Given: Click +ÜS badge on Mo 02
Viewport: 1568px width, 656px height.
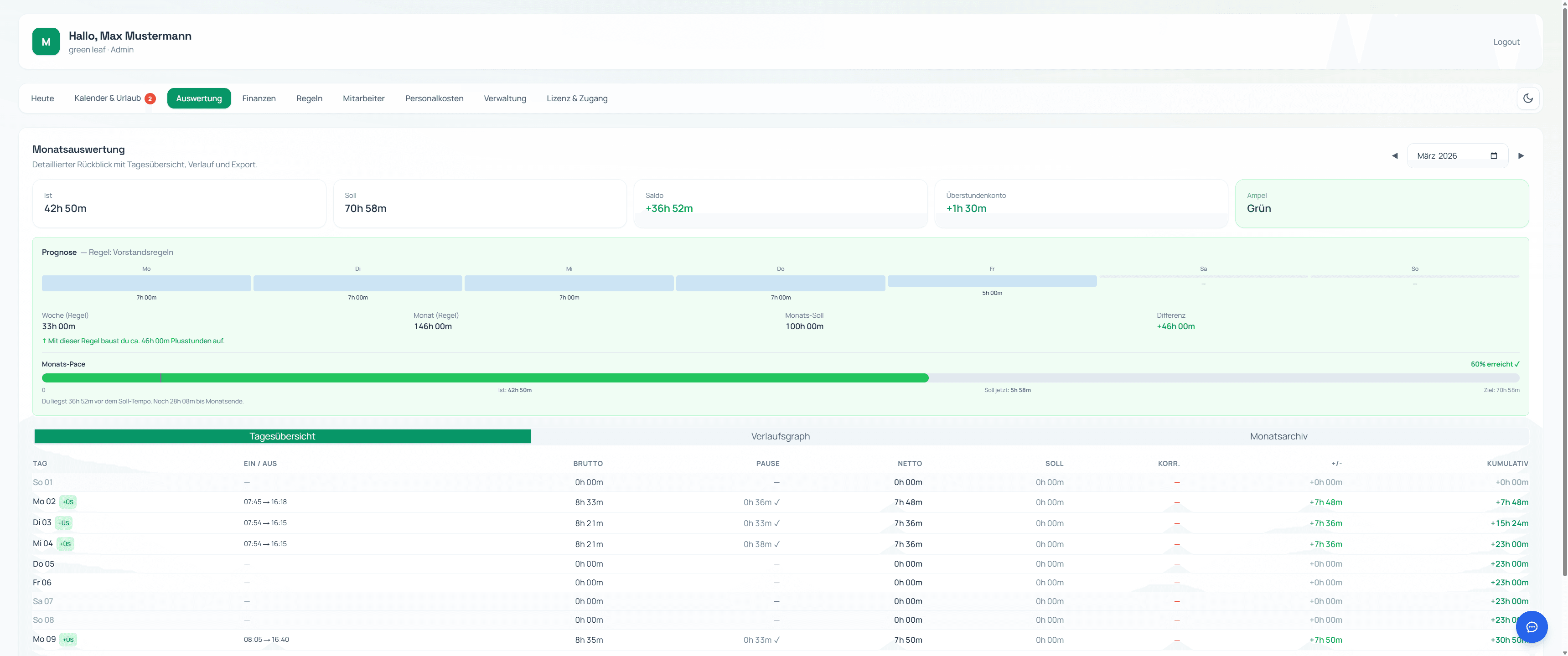Looking at the screenshot, I should point(68,502).
